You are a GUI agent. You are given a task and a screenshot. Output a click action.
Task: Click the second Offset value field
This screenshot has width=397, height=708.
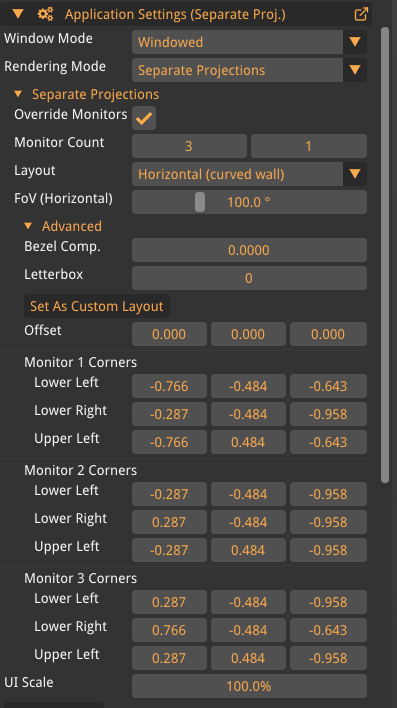click(248, 334)
